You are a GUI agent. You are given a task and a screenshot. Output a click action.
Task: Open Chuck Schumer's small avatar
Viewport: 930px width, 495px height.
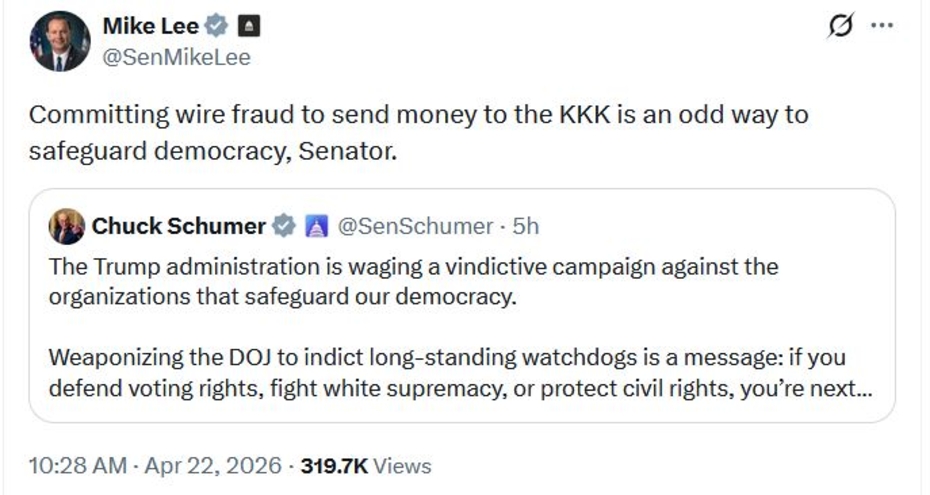click(67, 227)
